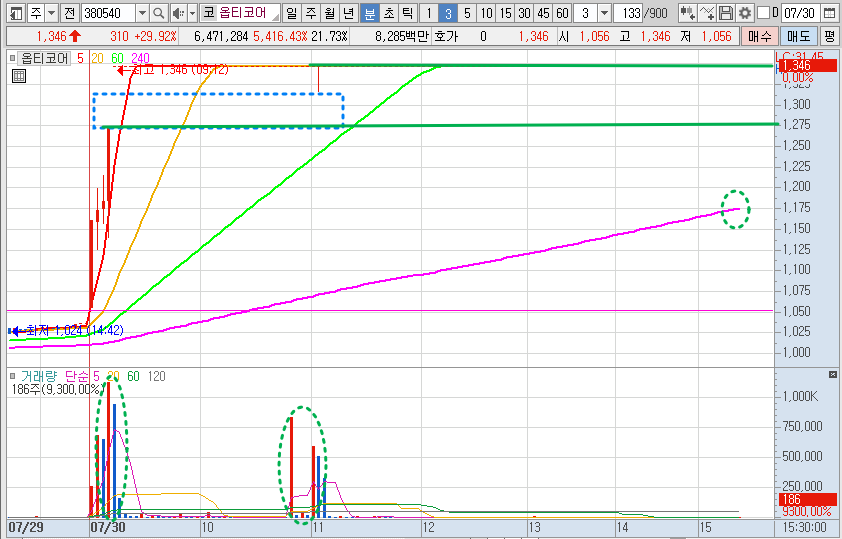Open the candlestick chart add tool
The height and width of the screenshot is (539, 842).
pos(687,13)
